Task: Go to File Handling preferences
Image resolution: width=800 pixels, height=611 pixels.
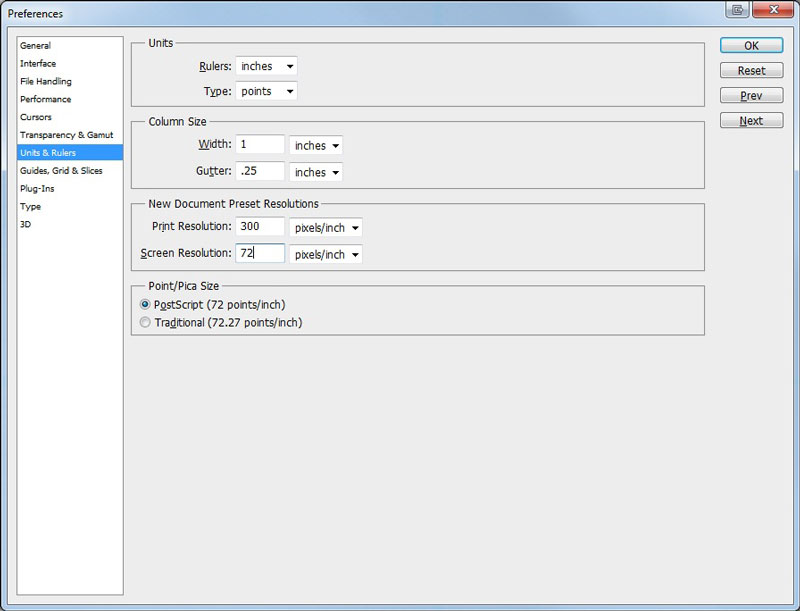Action: coord(46,82)
